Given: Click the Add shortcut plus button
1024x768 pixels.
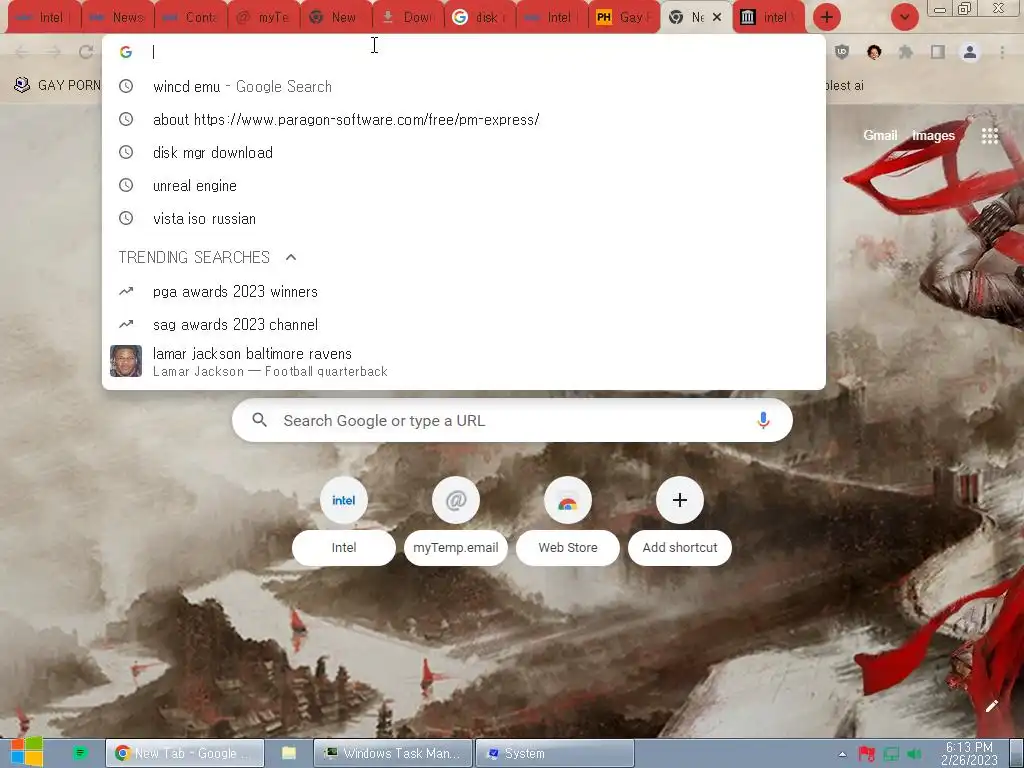Looking at the screenshot, I should (680, 500).
